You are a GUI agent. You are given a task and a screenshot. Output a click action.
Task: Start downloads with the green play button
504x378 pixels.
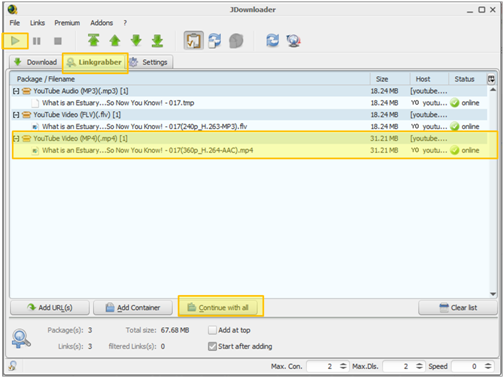pos(15,41)
